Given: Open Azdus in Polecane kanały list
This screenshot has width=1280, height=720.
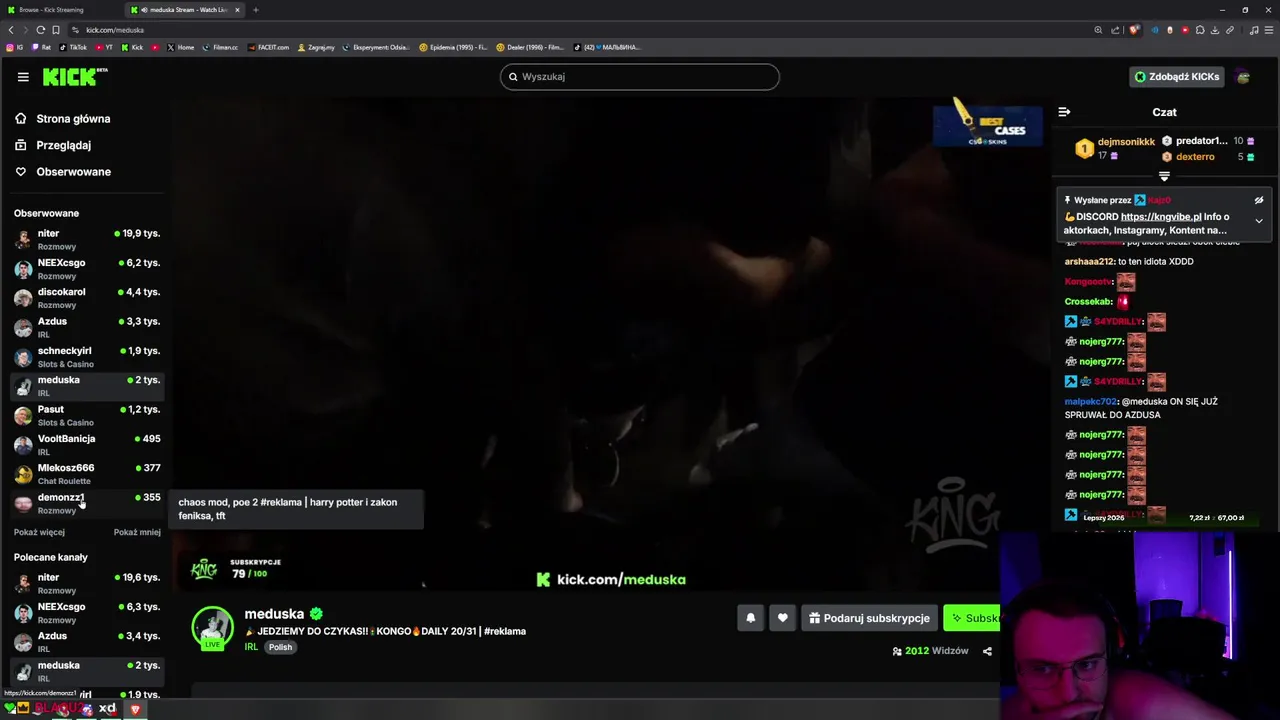Looking at the screenshot, I should pyautogui.click(x=86, y=641).
